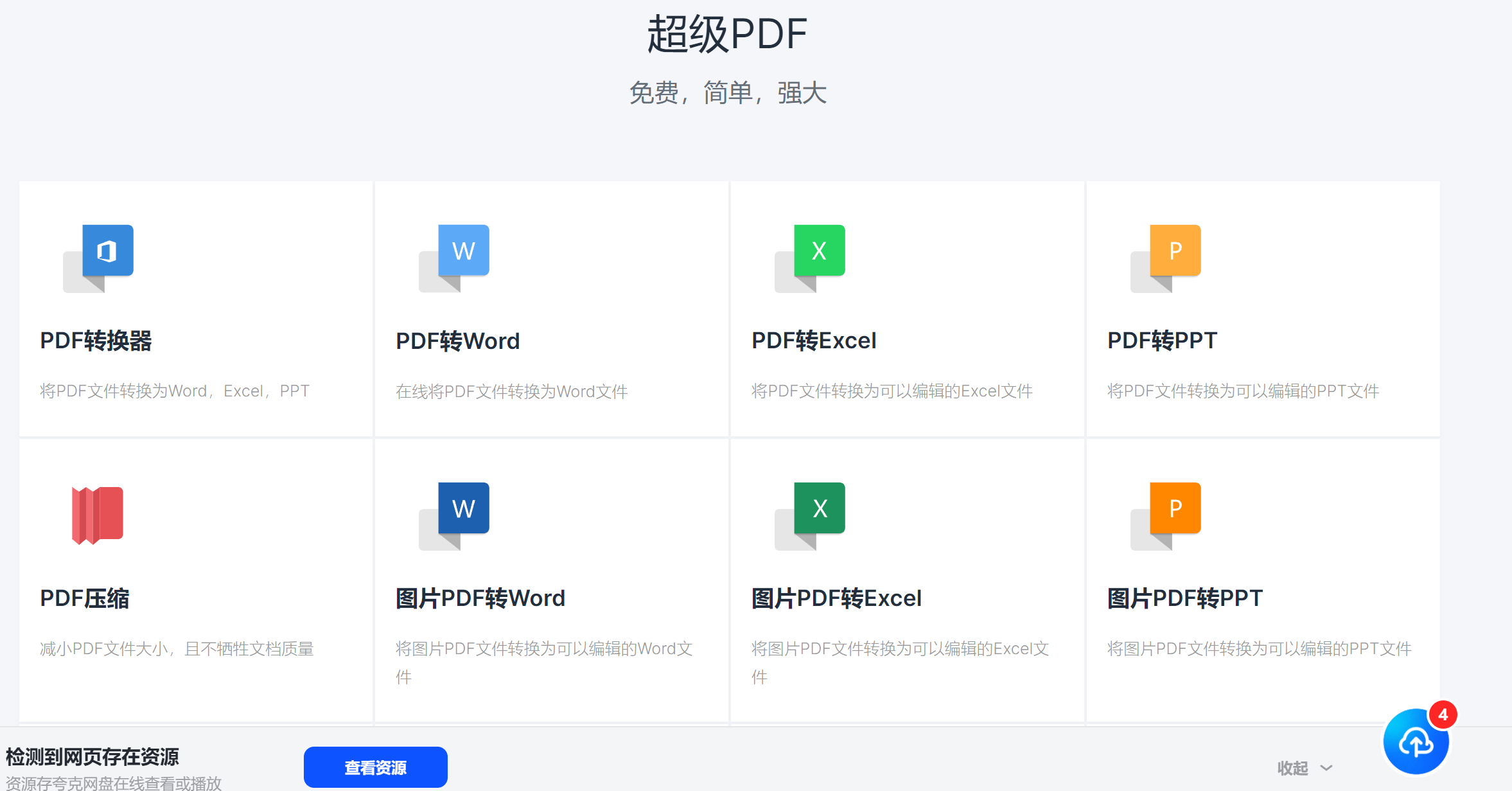
Task: Click the red PDF压缩 compress icon
Action: point(97,515)
